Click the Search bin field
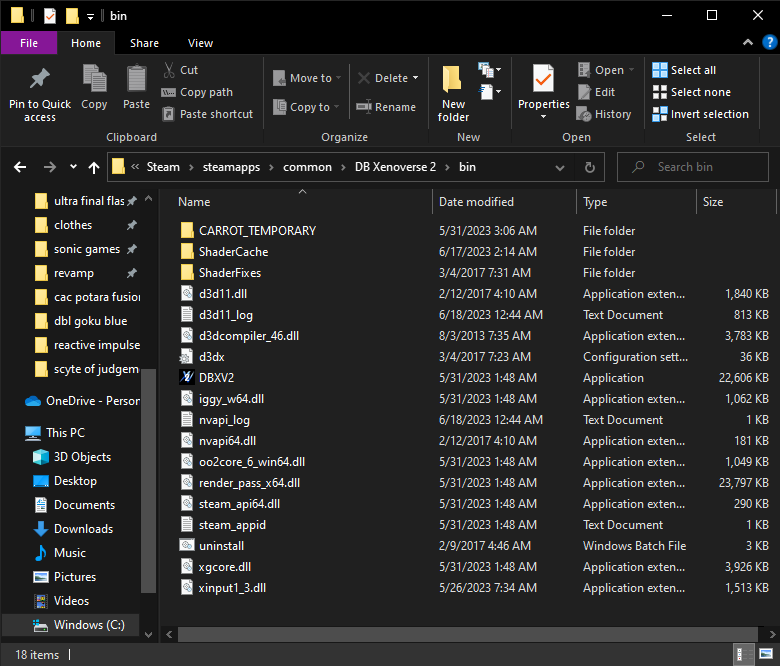780x666 pixels. point(693,167)
